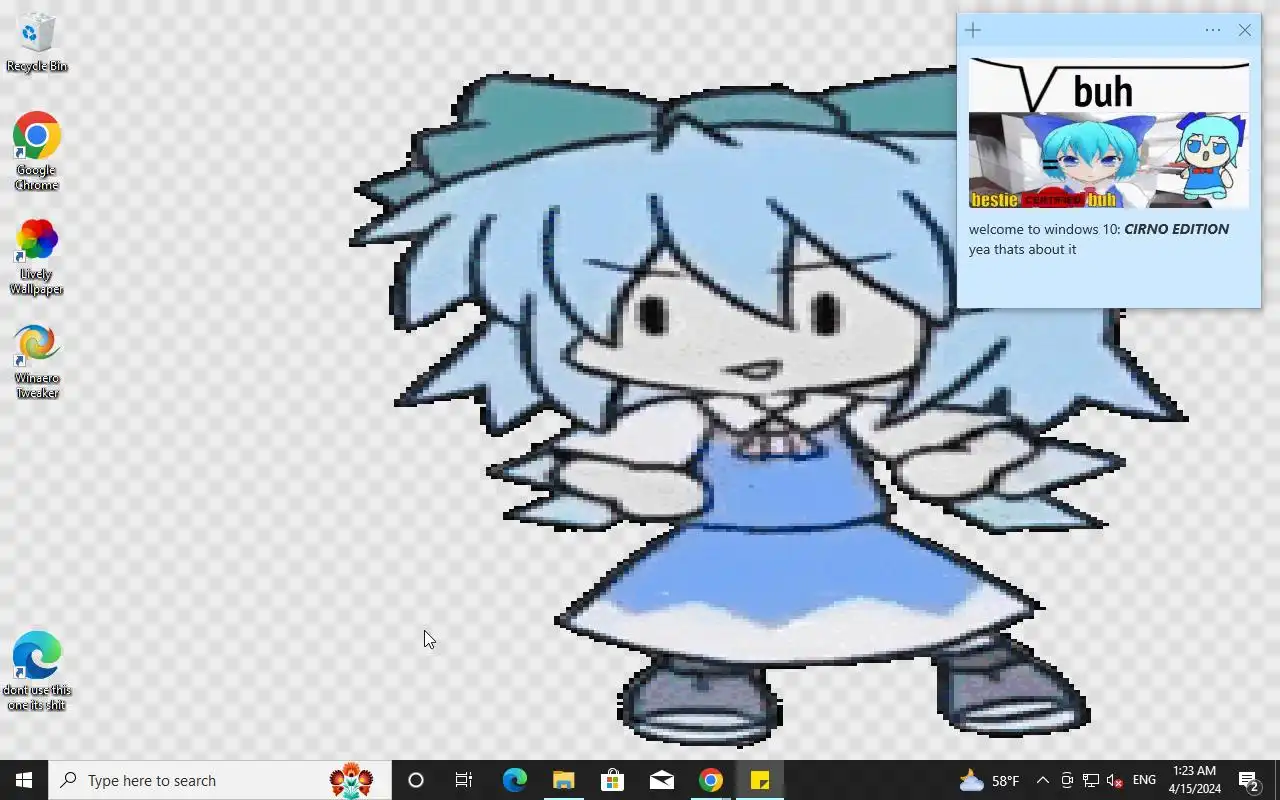Image resolution: width=1280 pixels, height=800 pixels.
Task: Open the clock showing 1:23 AM
Action: [1194, 780]
